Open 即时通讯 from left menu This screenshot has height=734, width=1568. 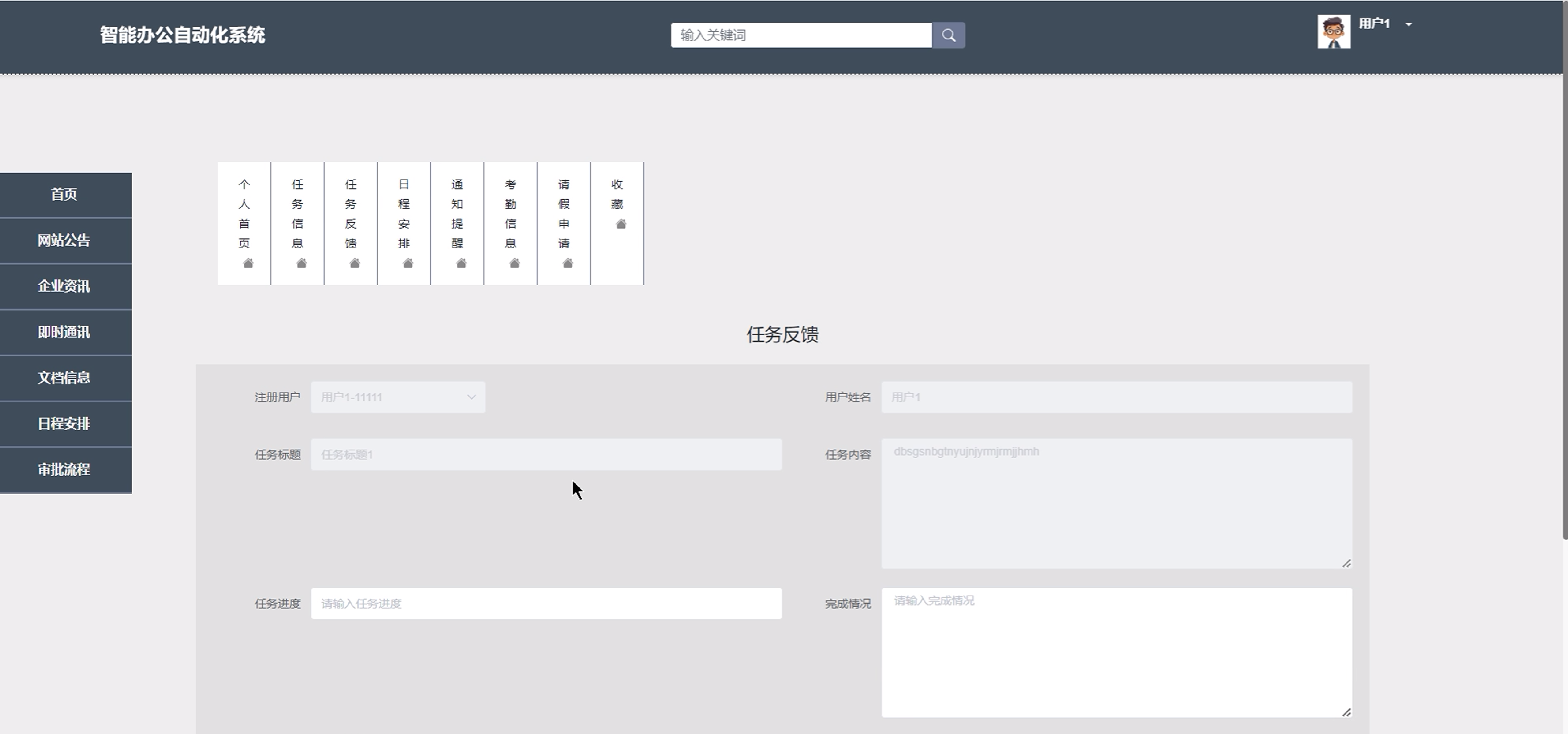[x=65, y=332]
